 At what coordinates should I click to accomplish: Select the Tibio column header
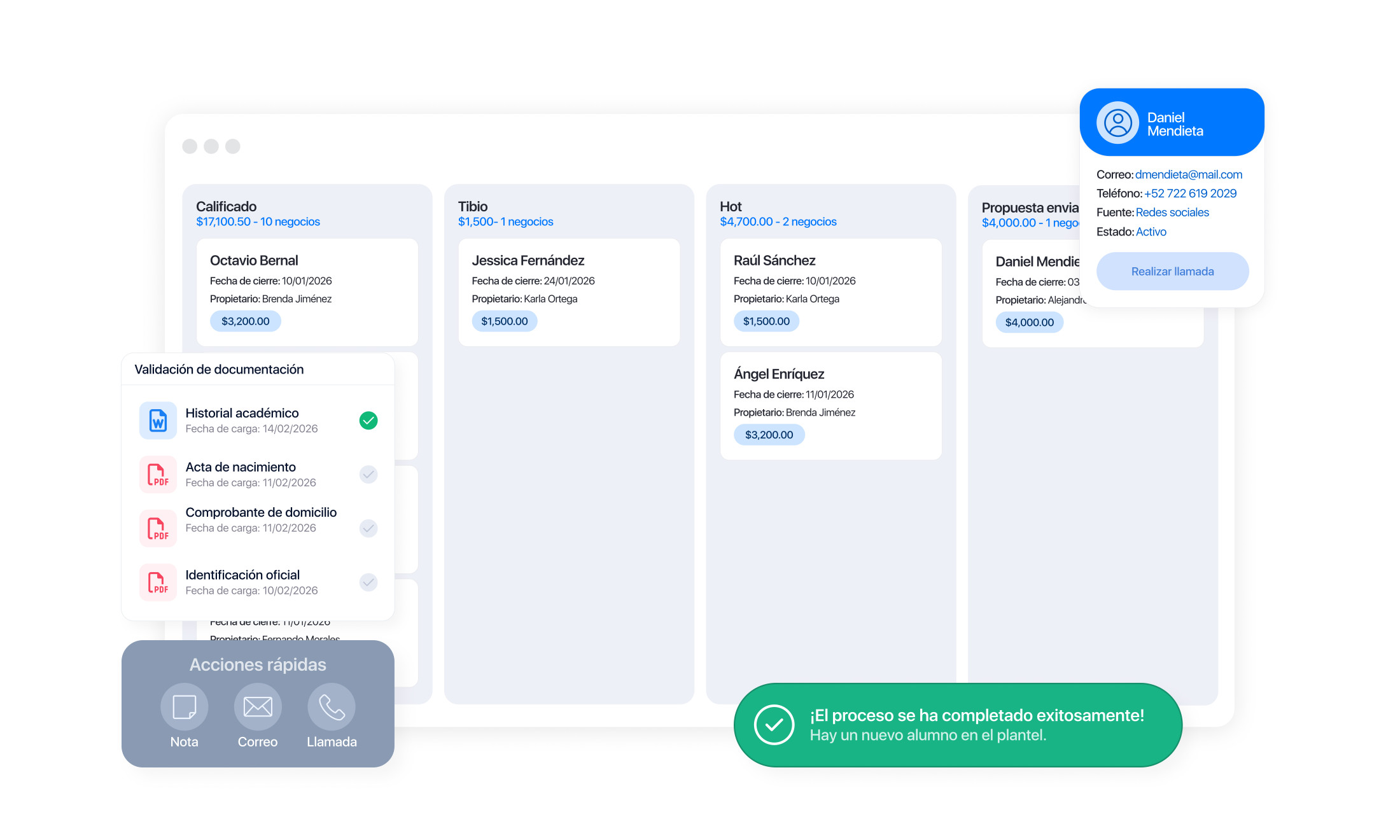(x=473, y=207)
